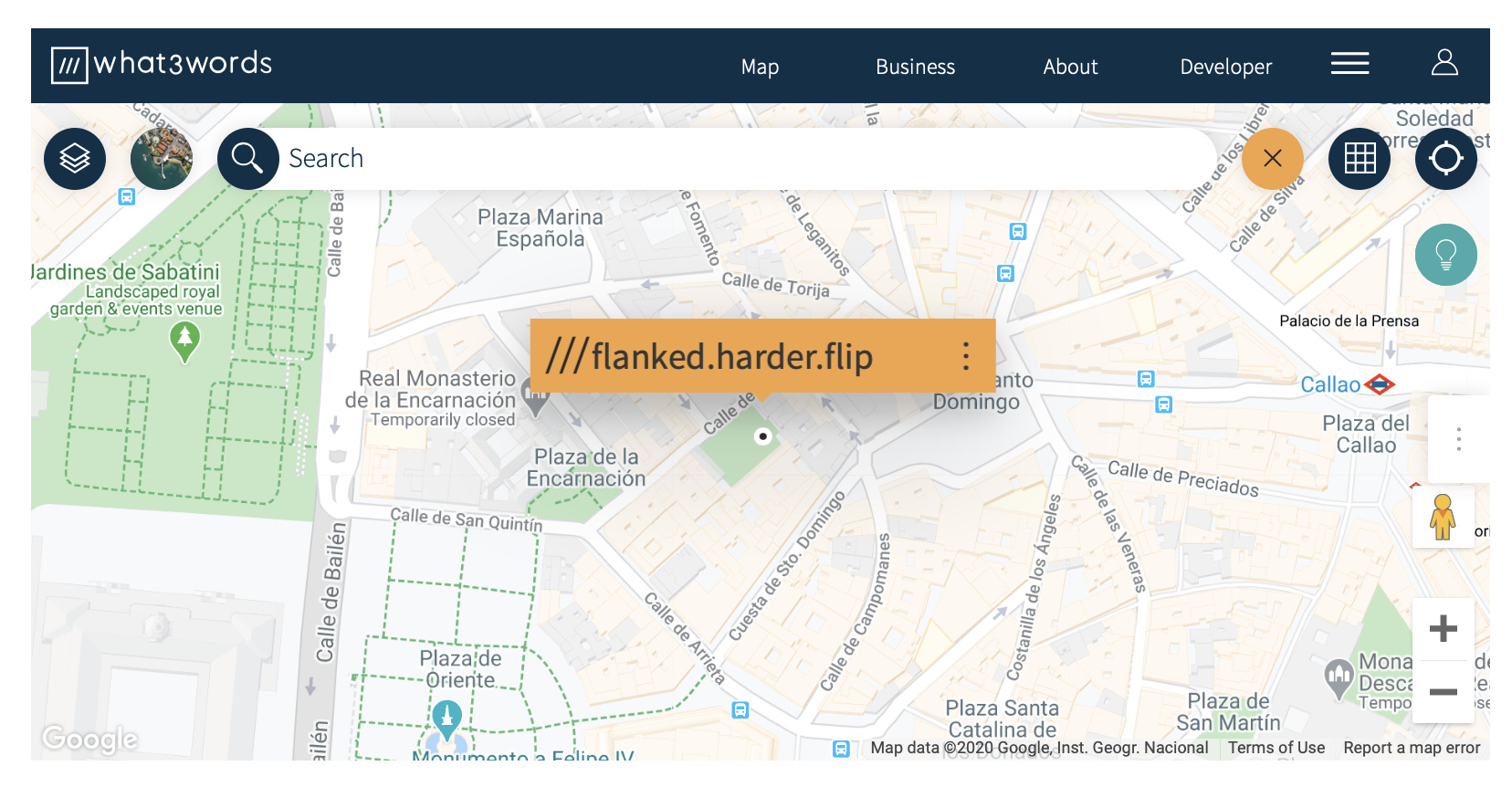Screen dimensions: 1512x787
Task: Open the user account icon
Action: [x=1444, y=62]
